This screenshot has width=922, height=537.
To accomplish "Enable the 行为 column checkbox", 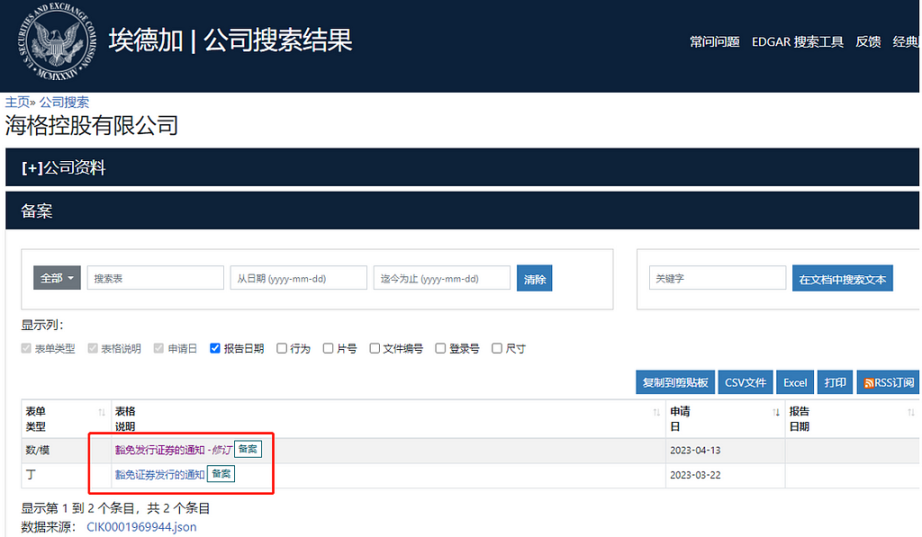I will [x=282, y=349].
